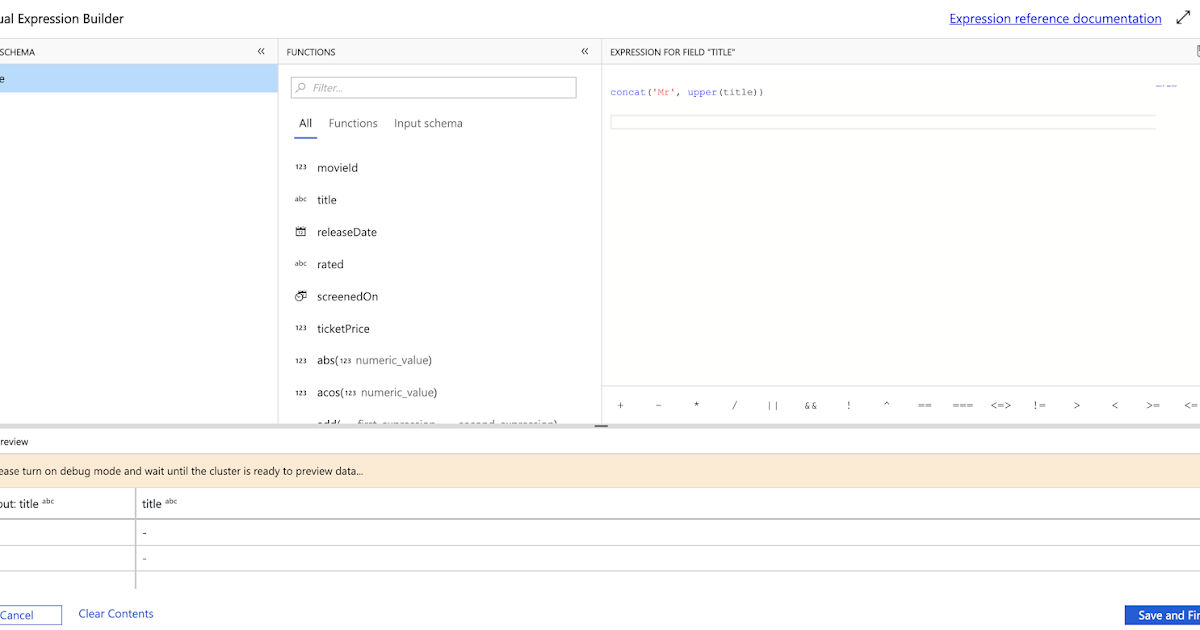Image resolution: width=1200 pixels, height=630 pixels.
Task: Open fullscreen with the expand arrows icon
Action: tap(1184, 17)
